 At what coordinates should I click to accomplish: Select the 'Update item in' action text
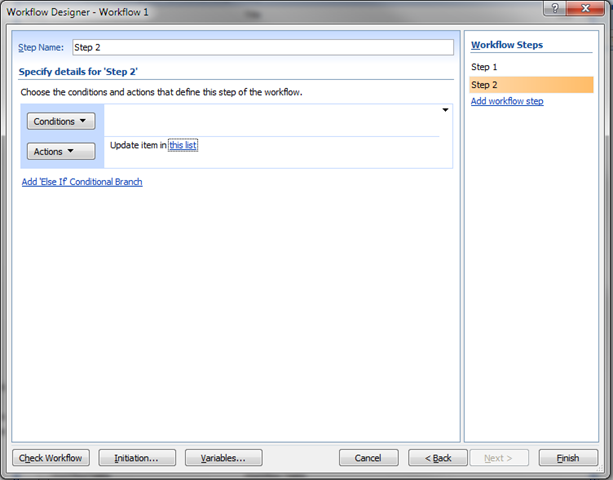[x=138, y=146]
